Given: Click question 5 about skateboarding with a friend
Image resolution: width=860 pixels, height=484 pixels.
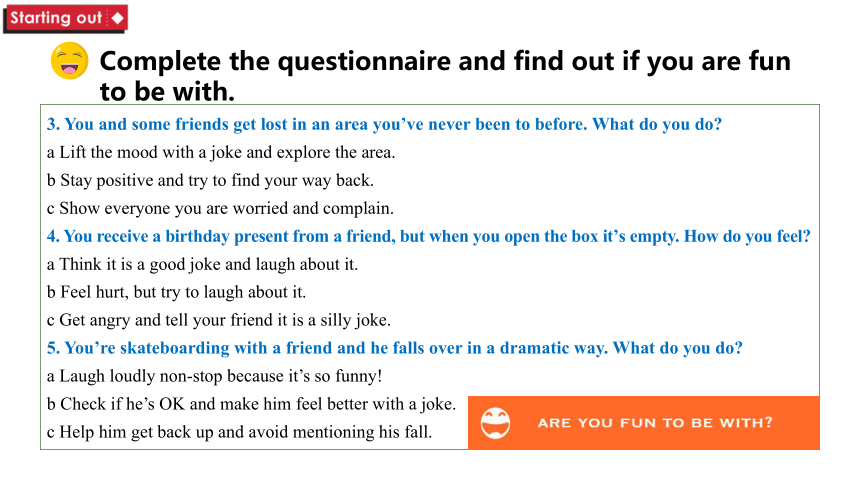Looking at the screenshot, I should coord(394,348).
